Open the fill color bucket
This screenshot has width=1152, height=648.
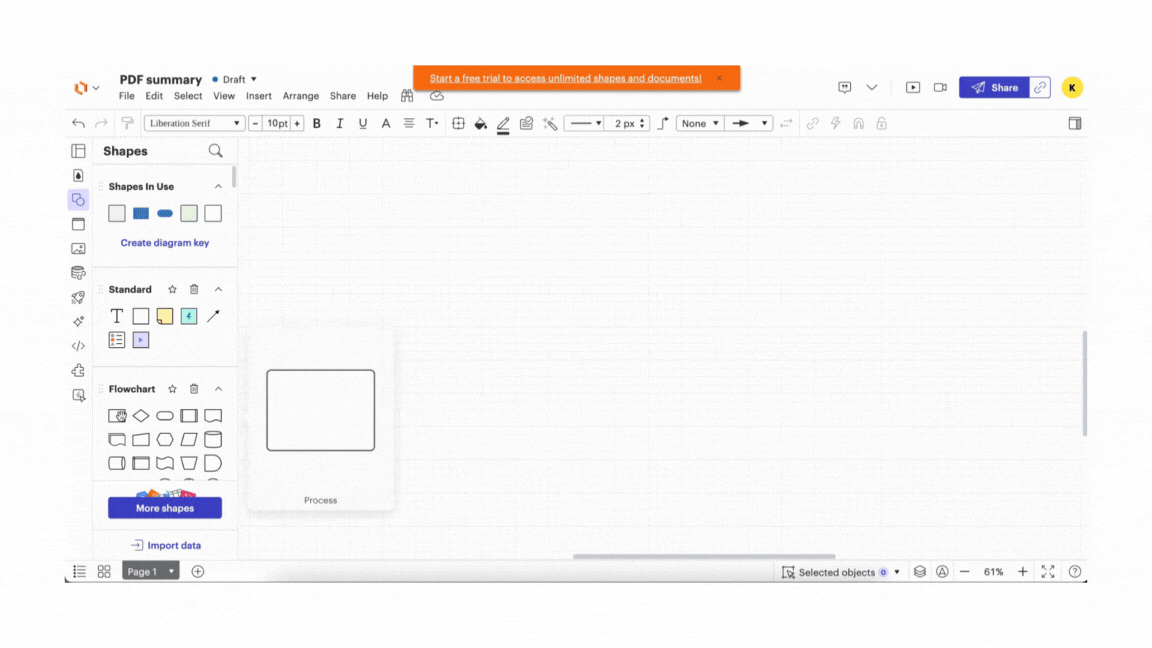point(480,123)
